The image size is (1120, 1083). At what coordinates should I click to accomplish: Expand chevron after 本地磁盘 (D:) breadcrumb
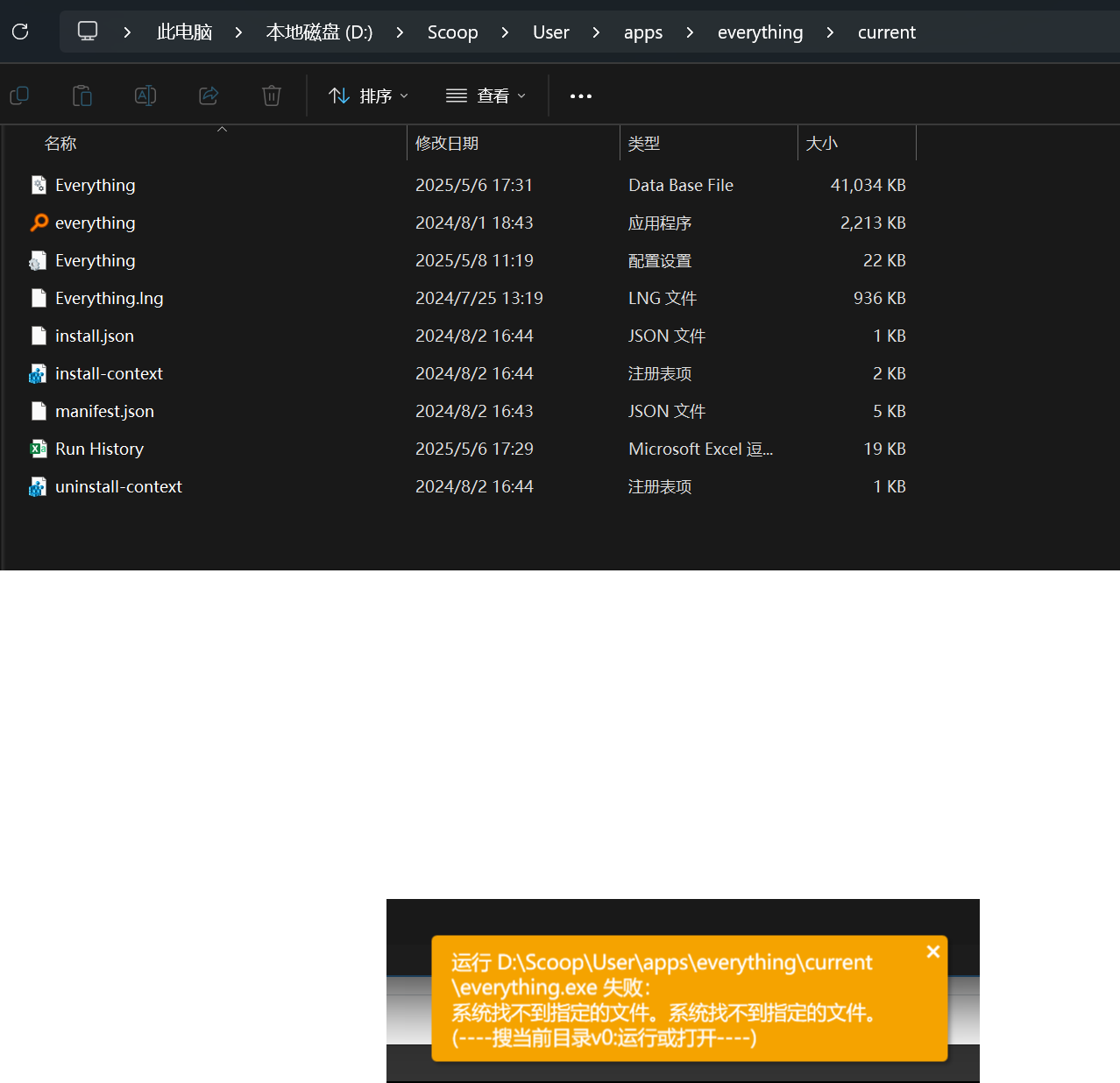click(400, 32)
